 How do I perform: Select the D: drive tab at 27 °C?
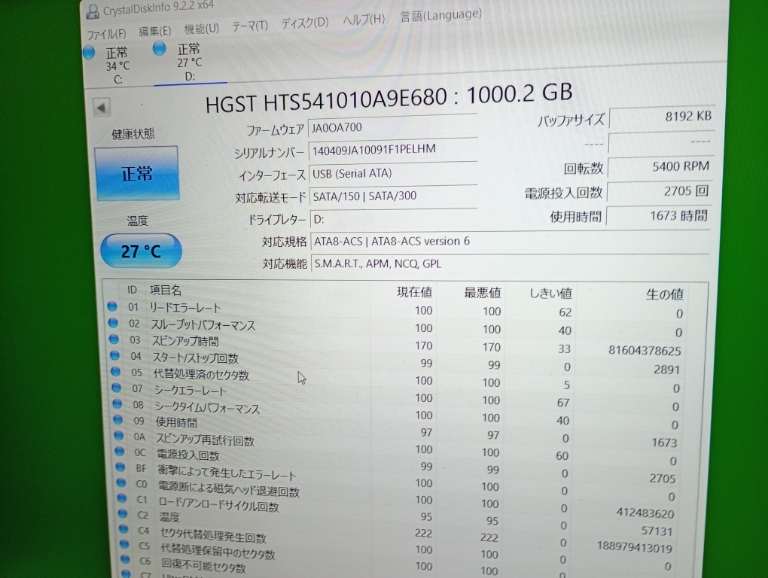[x=189, y=62]
